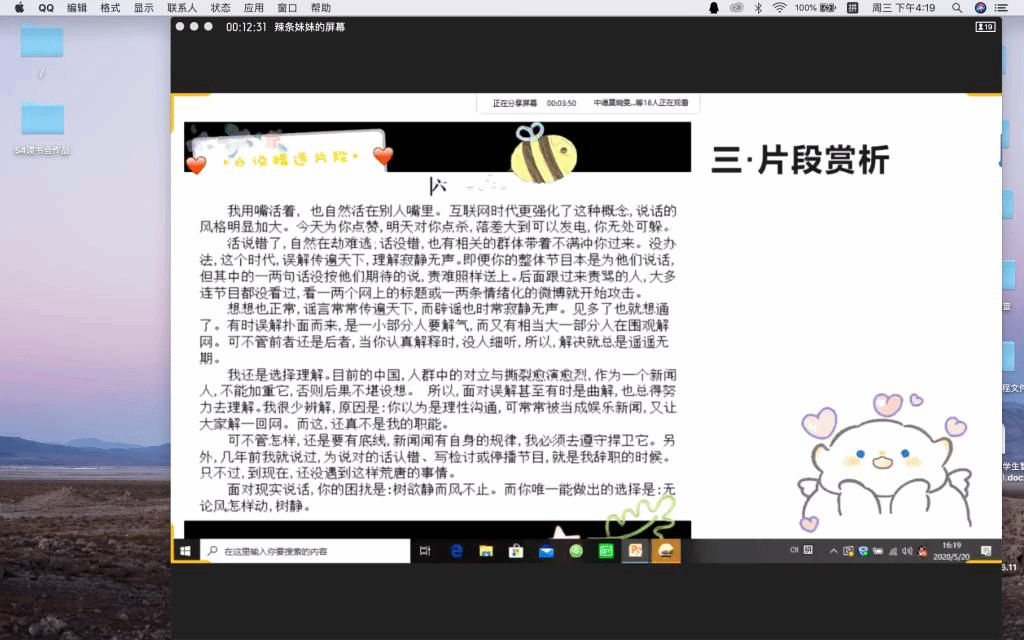Screen dimensions: 1024x640
Task: Open the 联系人 menu
Action: [182, 7]
